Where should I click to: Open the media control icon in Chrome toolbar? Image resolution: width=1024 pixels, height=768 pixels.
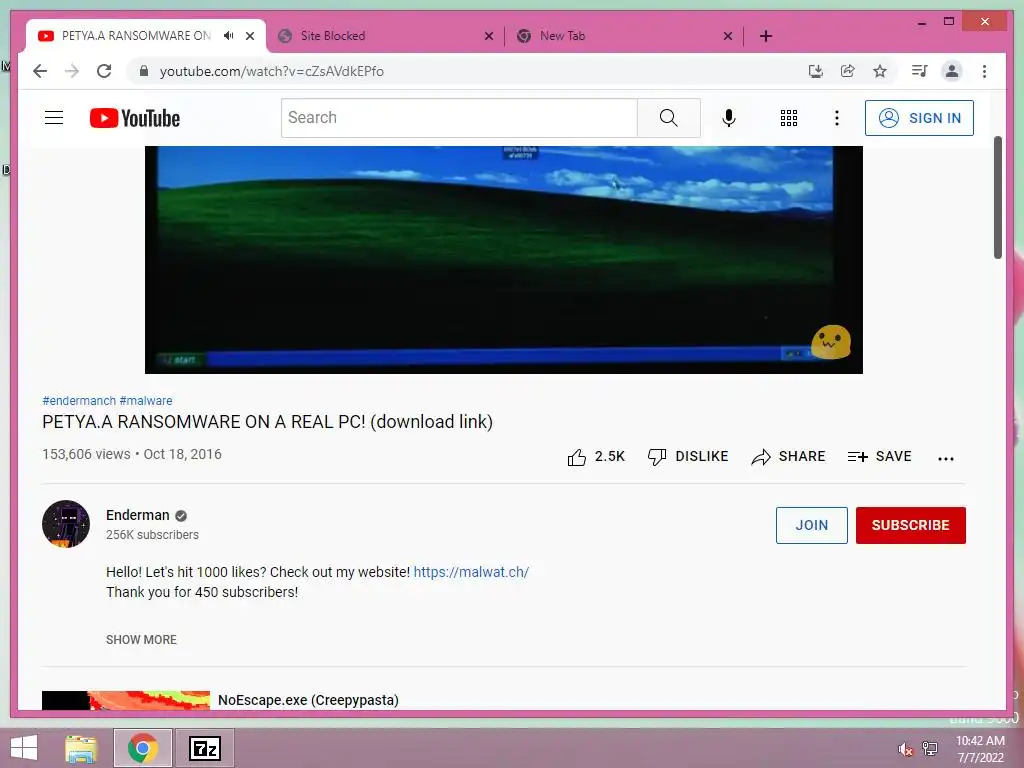[919, 71]
